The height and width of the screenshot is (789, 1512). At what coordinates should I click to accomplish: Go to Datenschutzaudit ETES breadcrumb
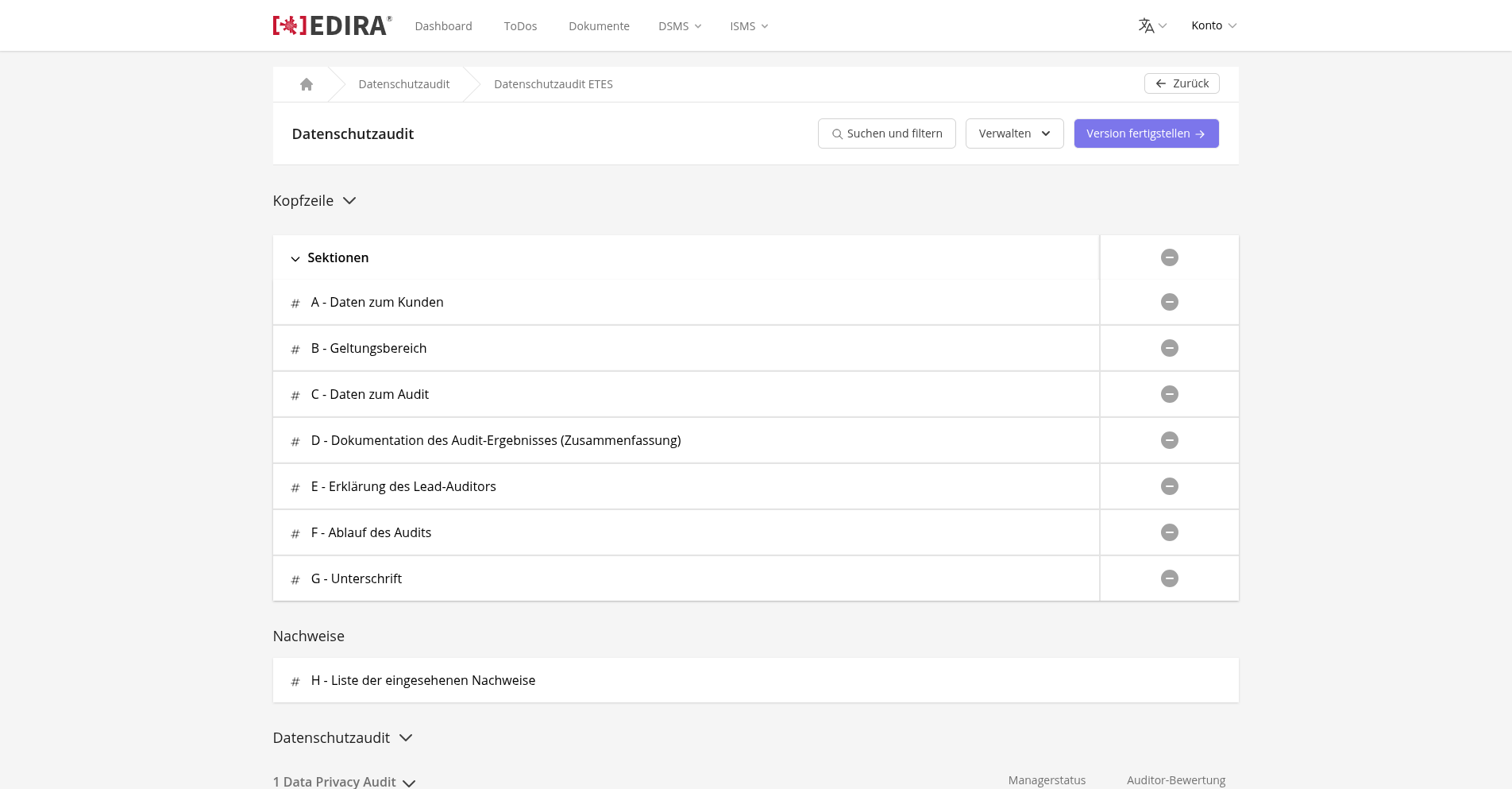pyautogui.click(x=553, y=84)
